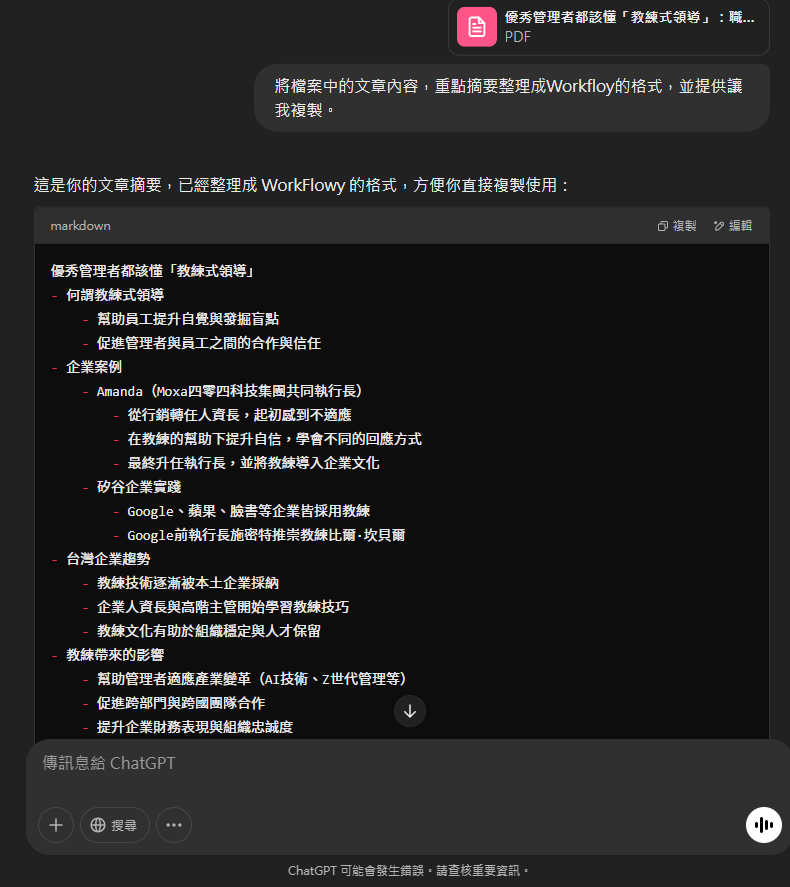Click the line Google前執行長施密特推崇教練比爾·坎貝爾
The image size is (790, 887).
tap(266, 535)
